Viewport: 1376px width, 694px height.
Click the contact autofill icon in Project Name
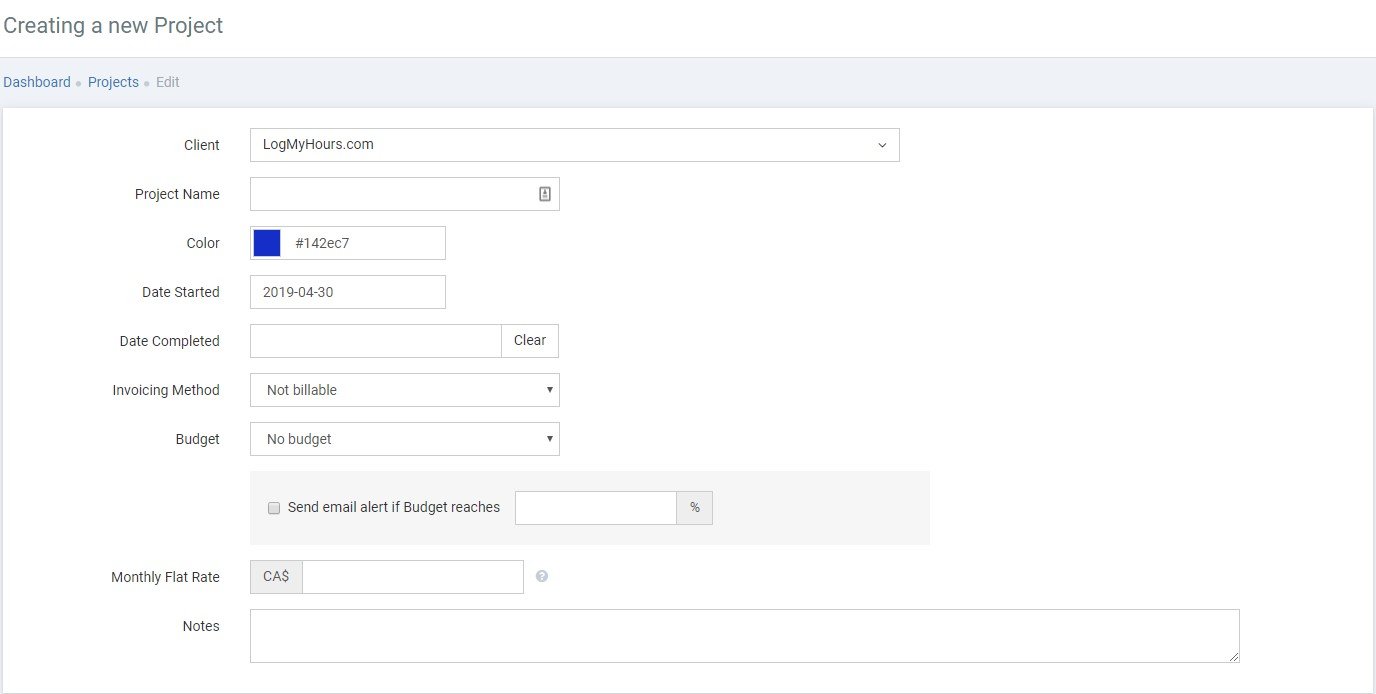coord(544,193)
